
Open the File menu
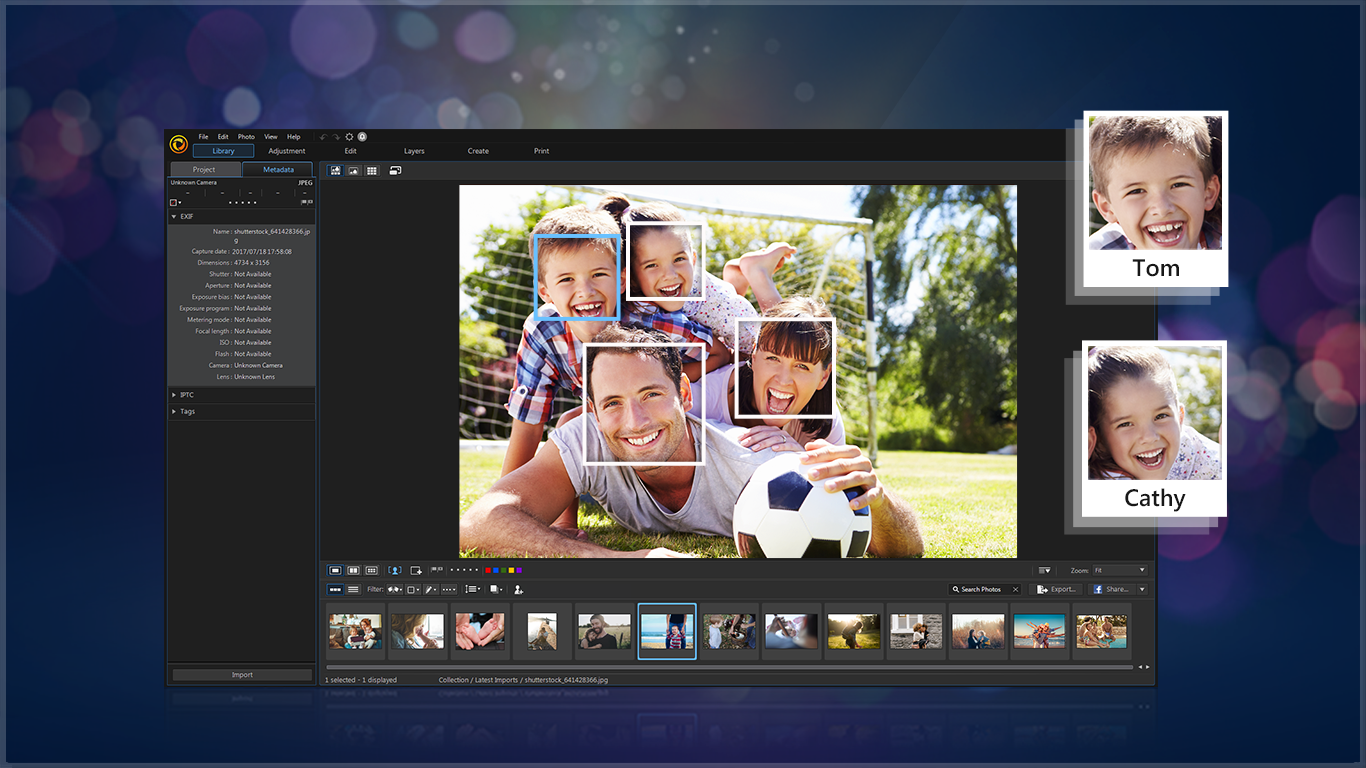[x=203, y=137]
